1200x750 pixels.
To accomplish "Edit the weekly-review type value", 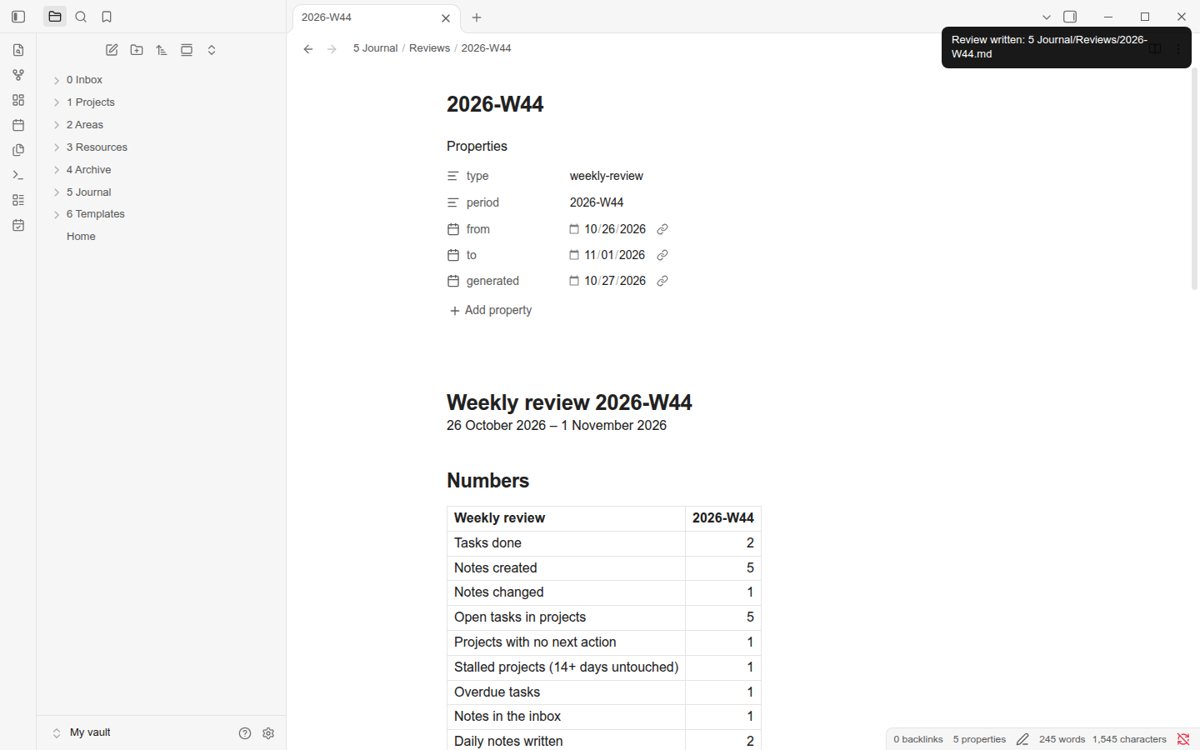I will 606,176.
